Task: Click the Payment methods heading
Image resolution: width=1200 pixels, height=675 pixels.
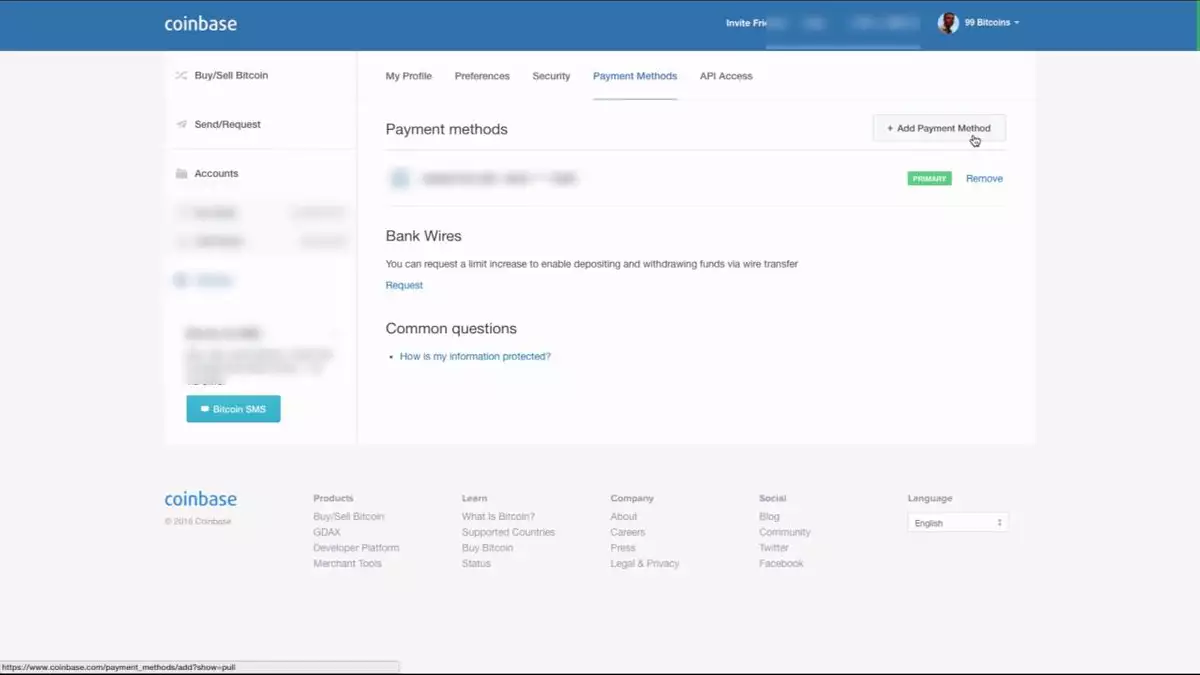Action: pos(446,129)
